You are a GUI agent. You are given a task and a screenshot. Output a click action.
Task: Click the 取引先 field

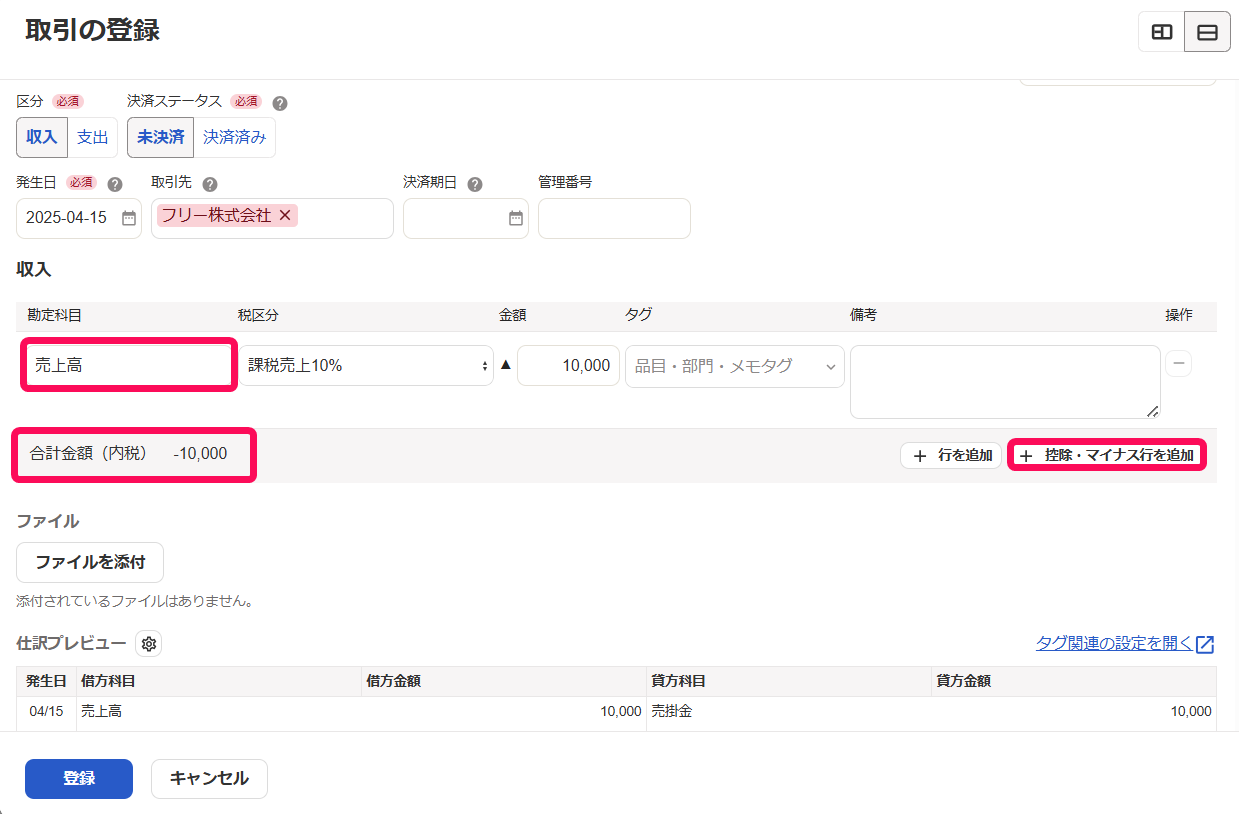click(x=272, y=218)
